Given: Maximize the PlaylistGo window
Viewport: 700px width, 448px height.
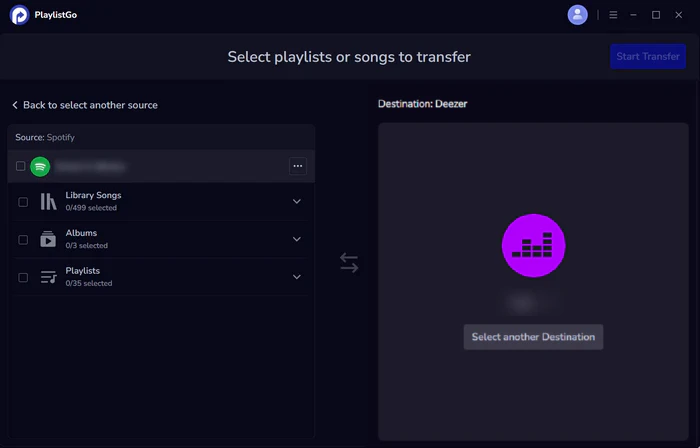Looking at the screenshot, I should point(656,15).
